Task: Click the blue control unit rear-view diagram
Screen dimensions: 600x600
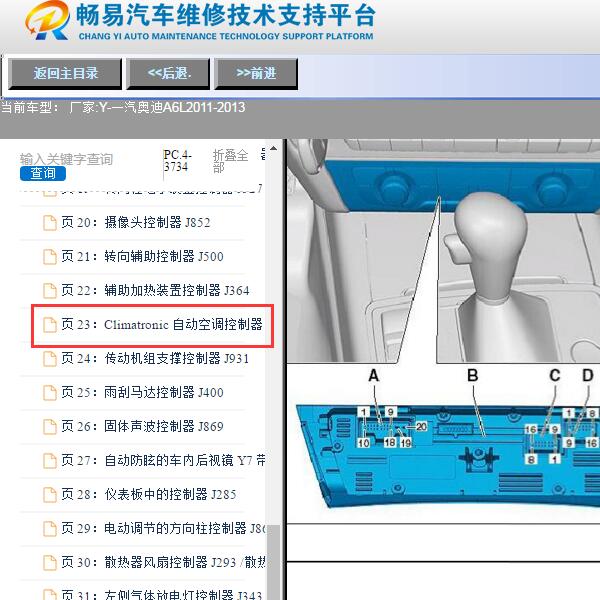Action: 448,455
